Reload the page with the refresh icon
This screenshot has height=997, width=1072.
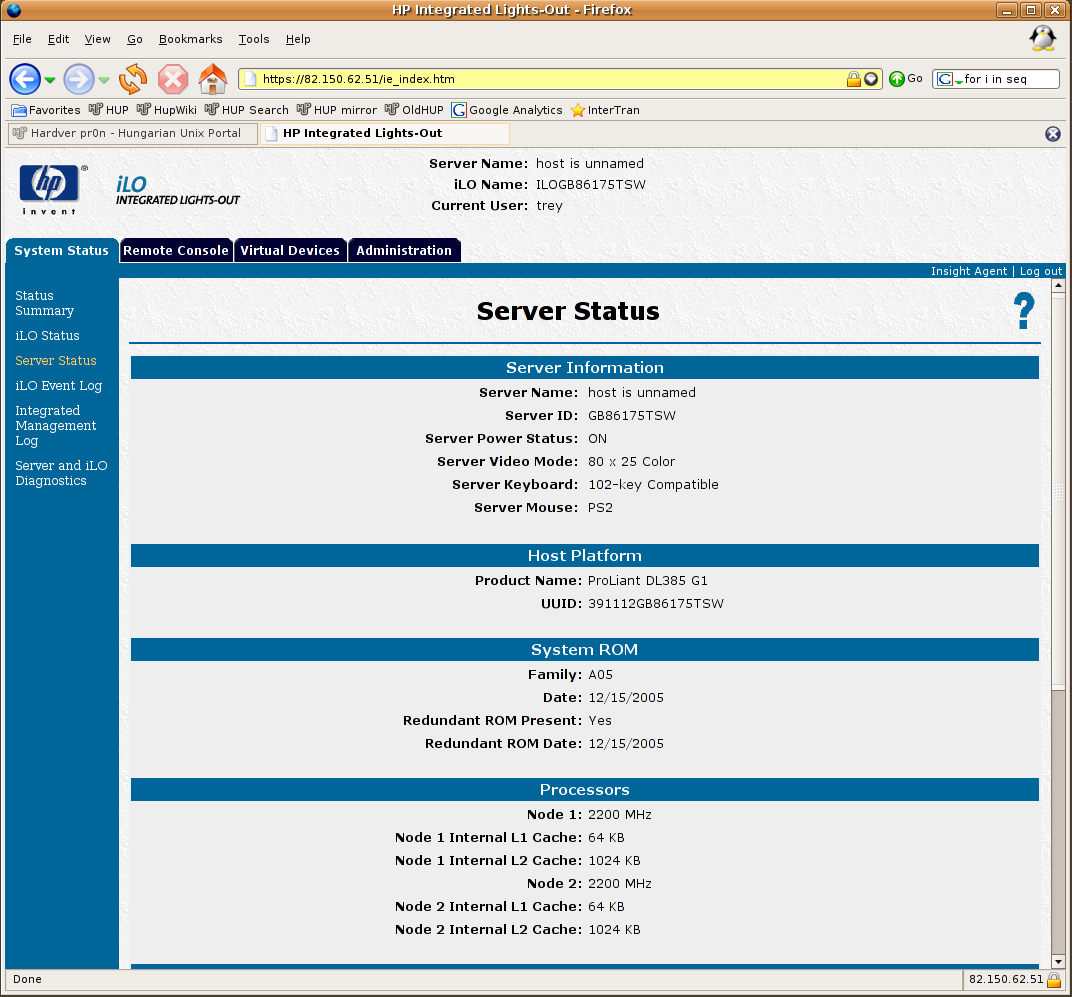coord(133,79)
